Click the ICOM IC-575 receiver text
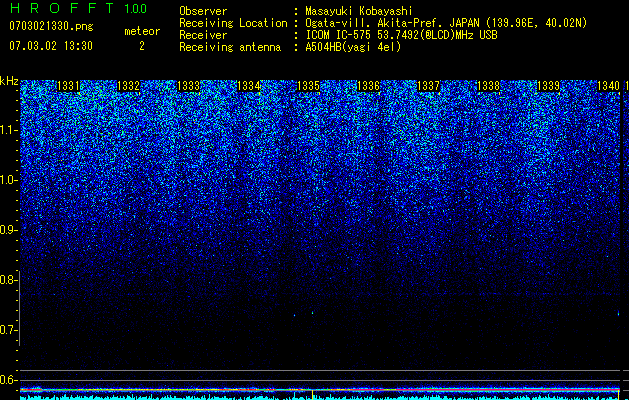The width and height of the screenshot is (629, 400). 402,35
